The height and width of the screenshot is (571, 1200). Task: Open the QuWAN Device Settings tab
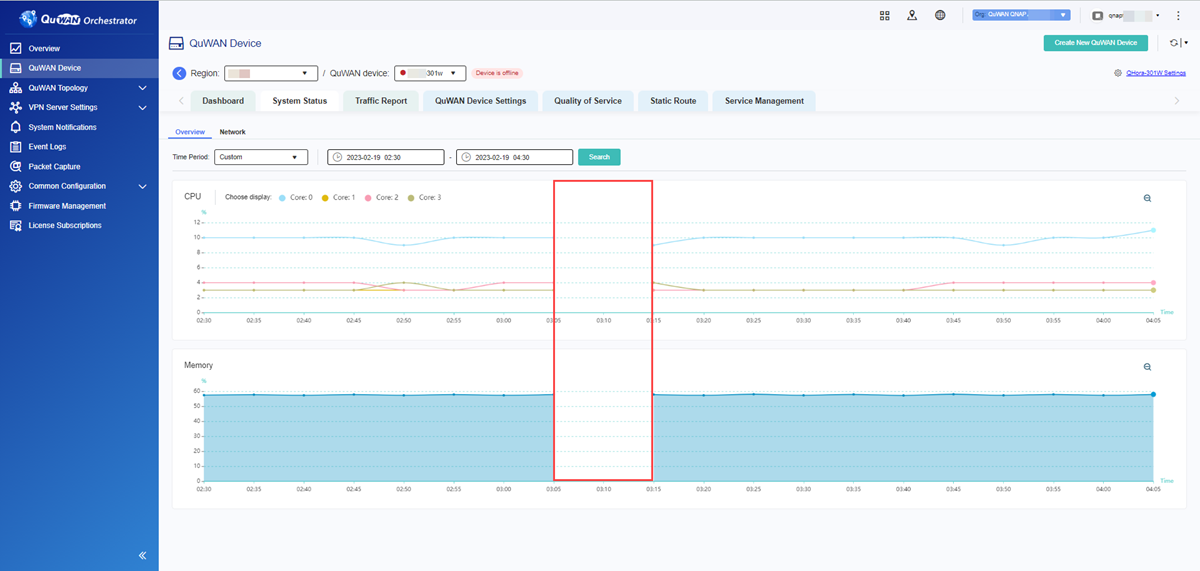(481, 101)
